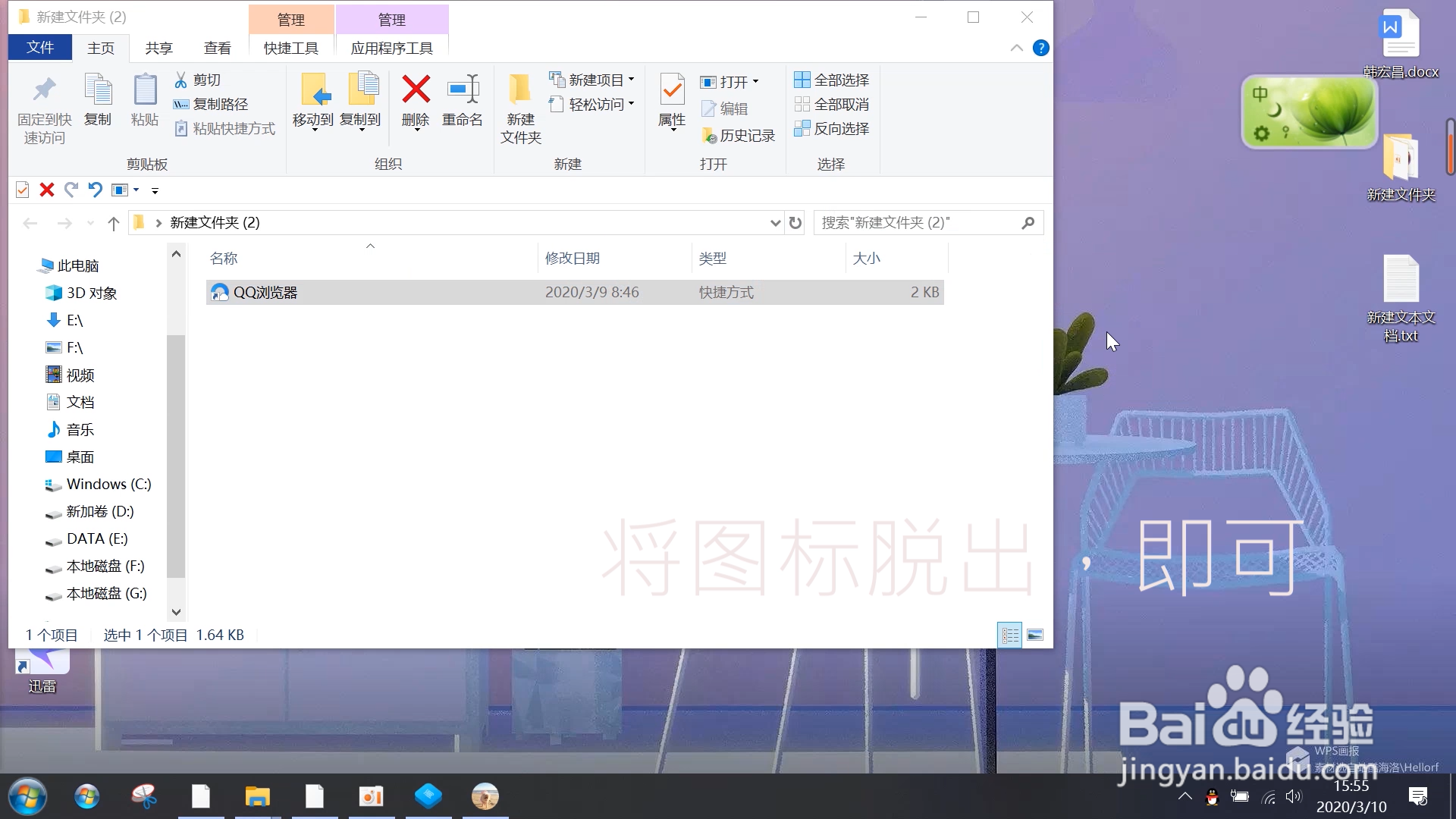
Task: Switch to details view mode
Action: tap(1010, 635)
